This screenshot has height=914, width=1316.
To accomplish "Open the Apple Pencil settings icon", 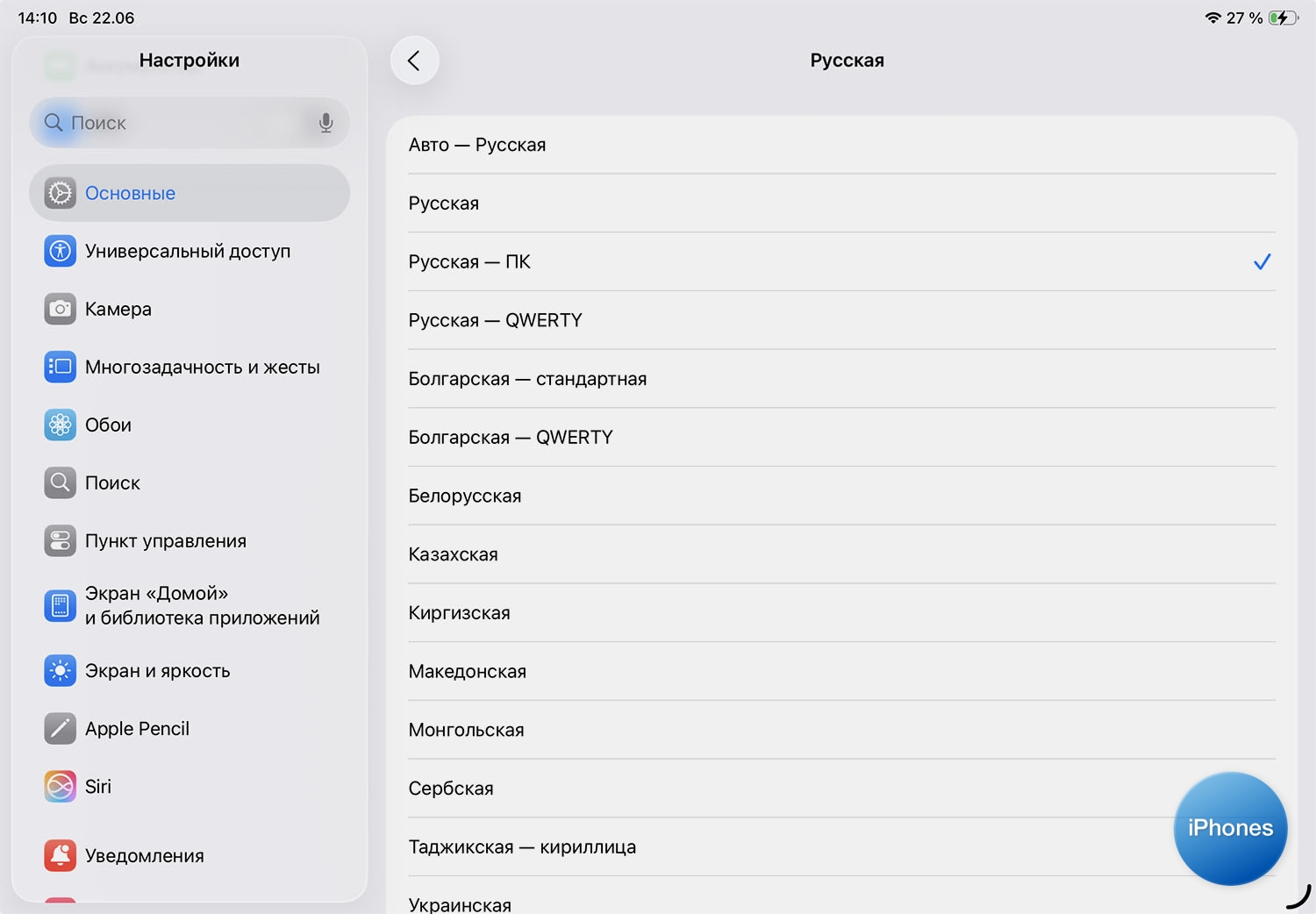I will 60,729.
